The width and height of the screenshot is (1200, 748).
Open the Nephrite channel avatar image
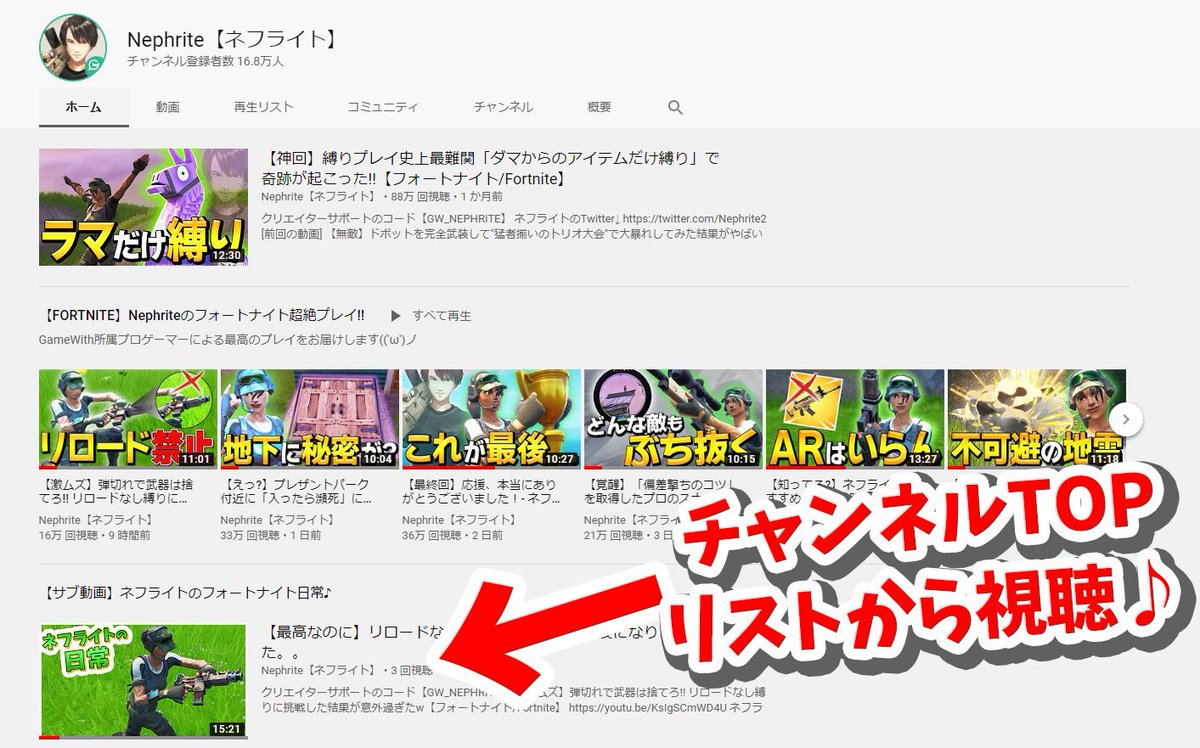[x=72, y=47]
